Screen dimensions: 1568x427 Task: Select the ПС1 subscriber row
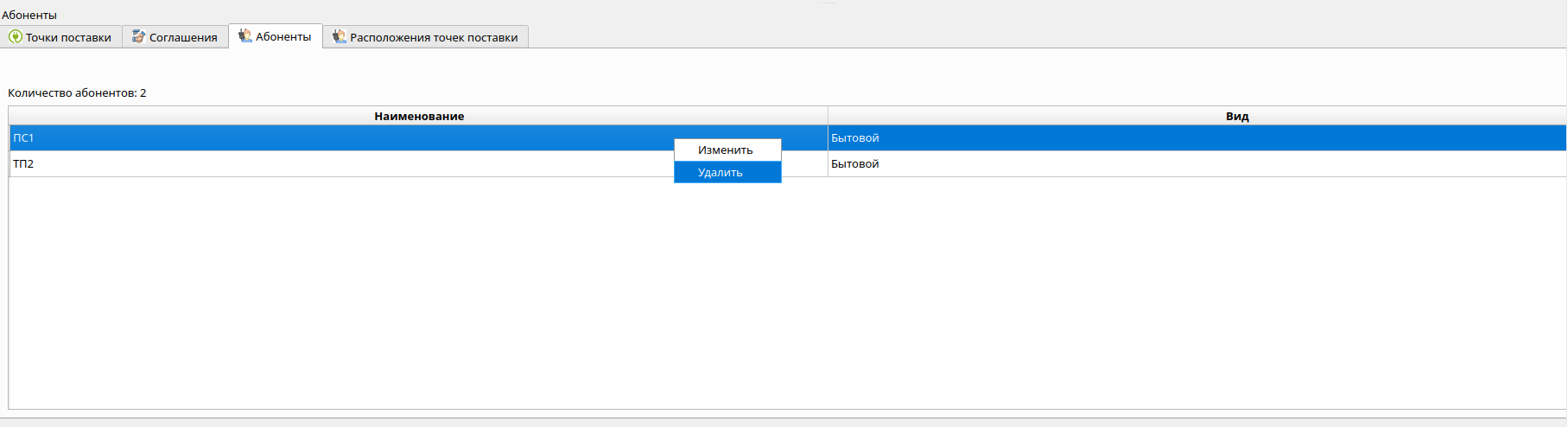coord(259,138)
